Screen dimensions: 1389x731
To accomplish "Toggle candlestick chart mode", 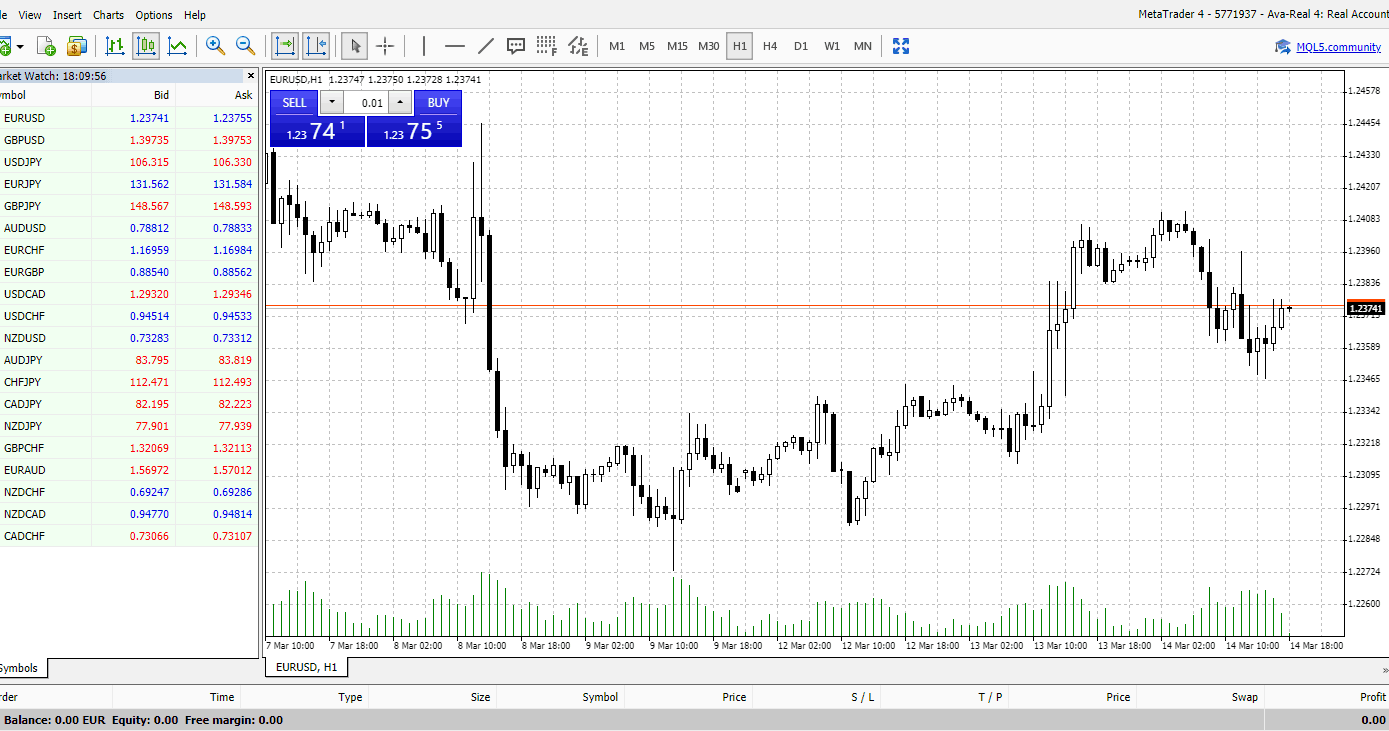I will point(146,46).
